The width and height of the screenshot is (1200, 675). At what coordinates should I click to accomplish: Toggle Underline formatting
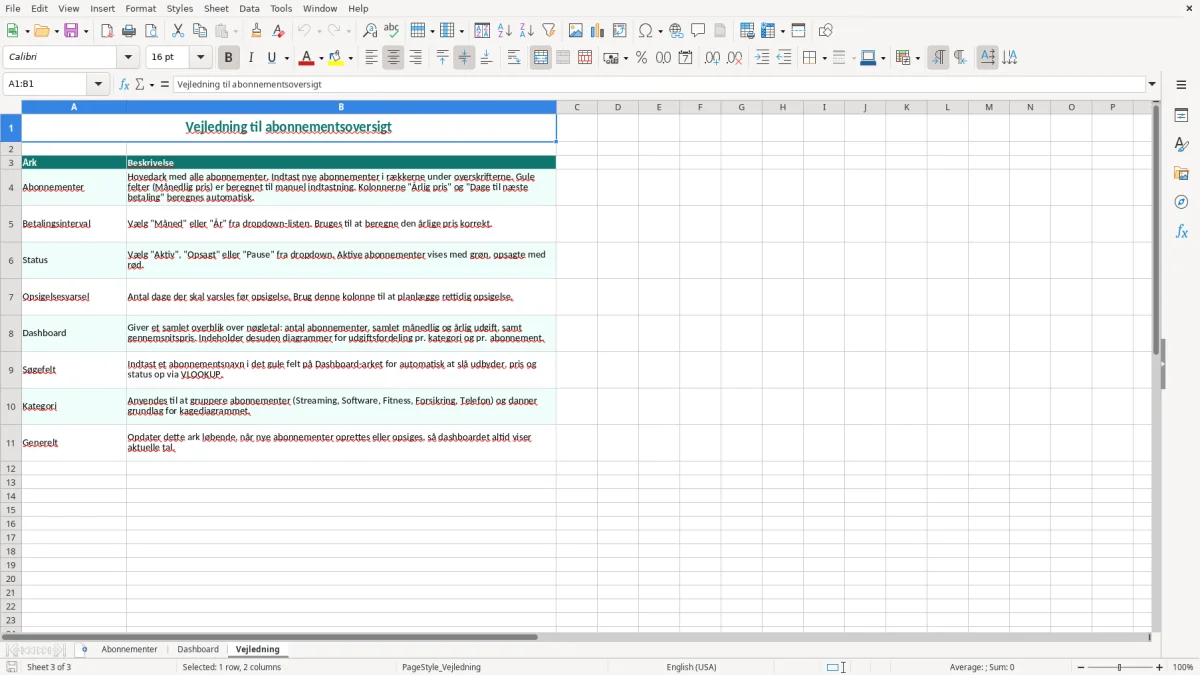[x=271, y=58]
